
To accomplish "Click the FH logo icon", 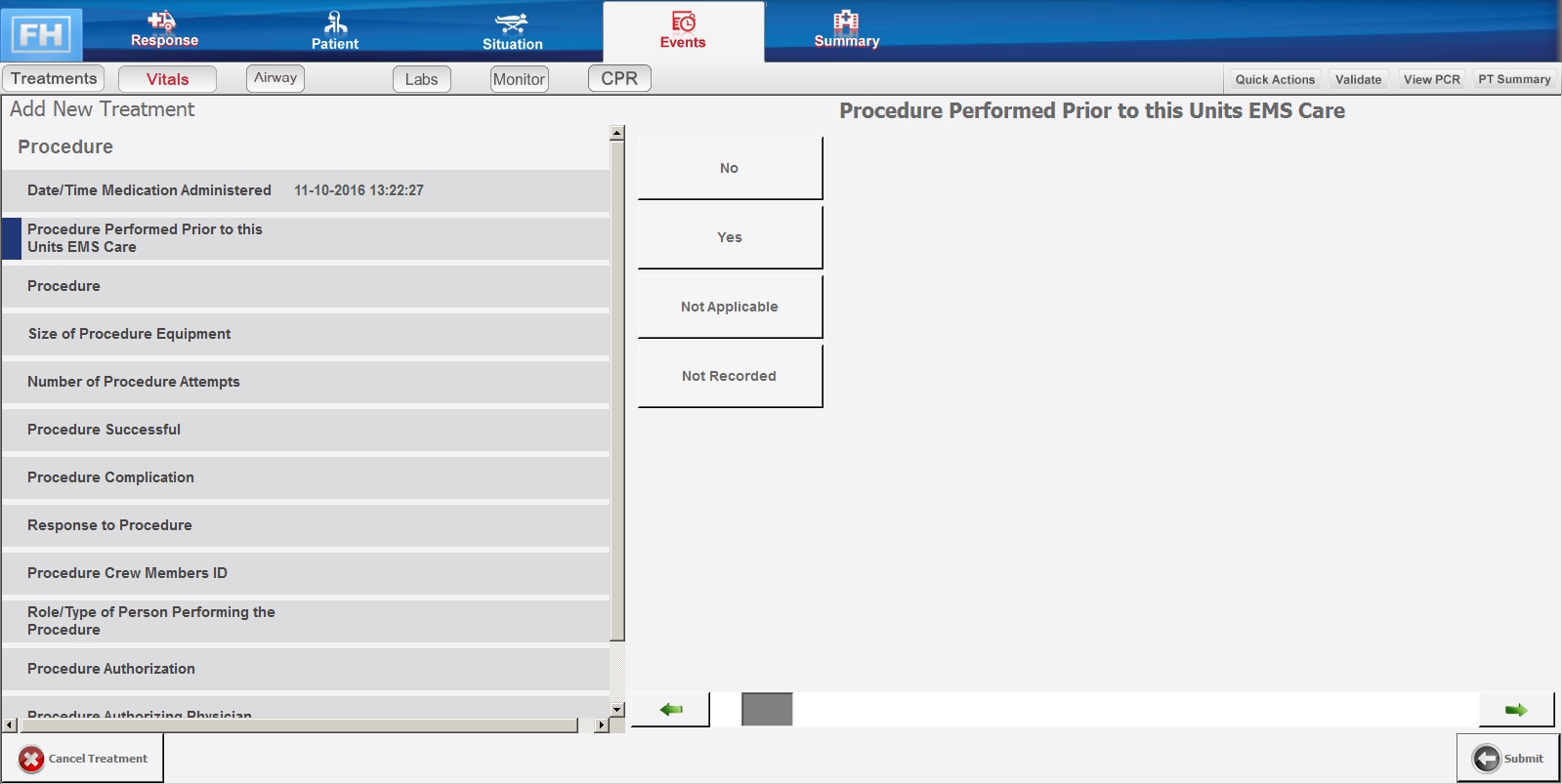I will [41, 34].
